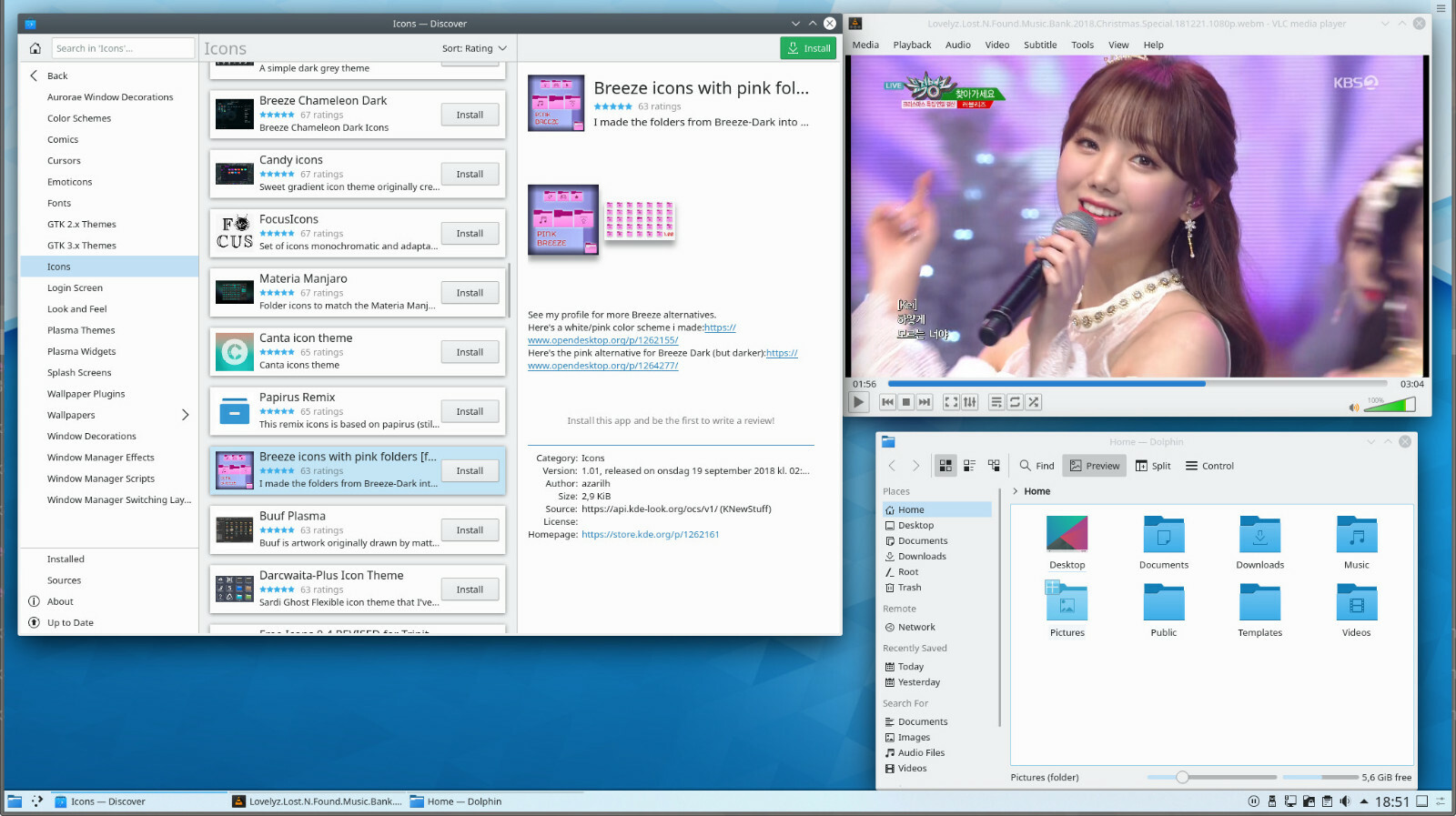Open VLC Audio menu
The width and height of the screenshot is (1456, 816).
pos(957,45)
